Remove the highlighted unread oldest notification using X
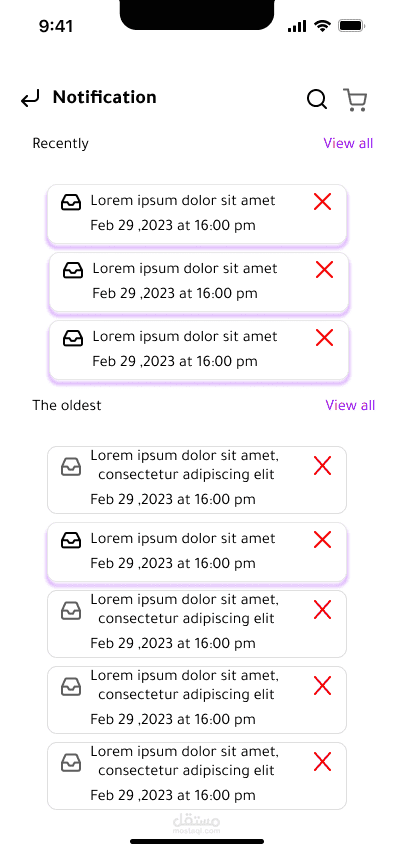This screenshot has height=852, width=393. click(322, 540)
